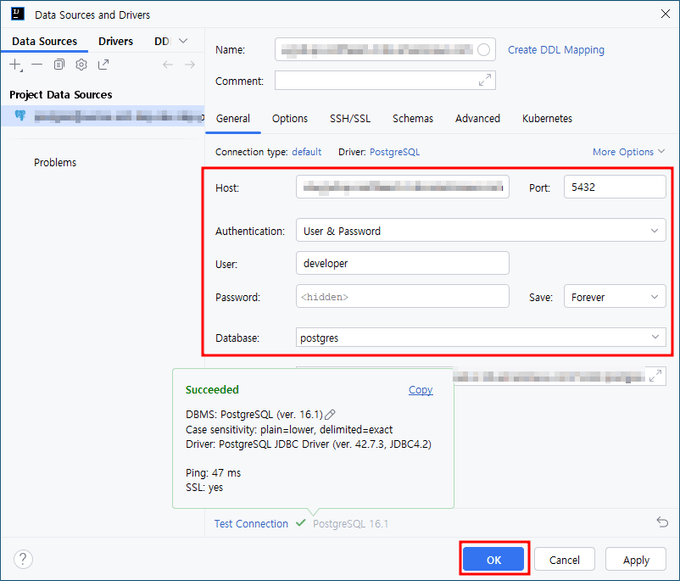
Task: Open driver settings via the gear icon
Action: tap(81, 64)
